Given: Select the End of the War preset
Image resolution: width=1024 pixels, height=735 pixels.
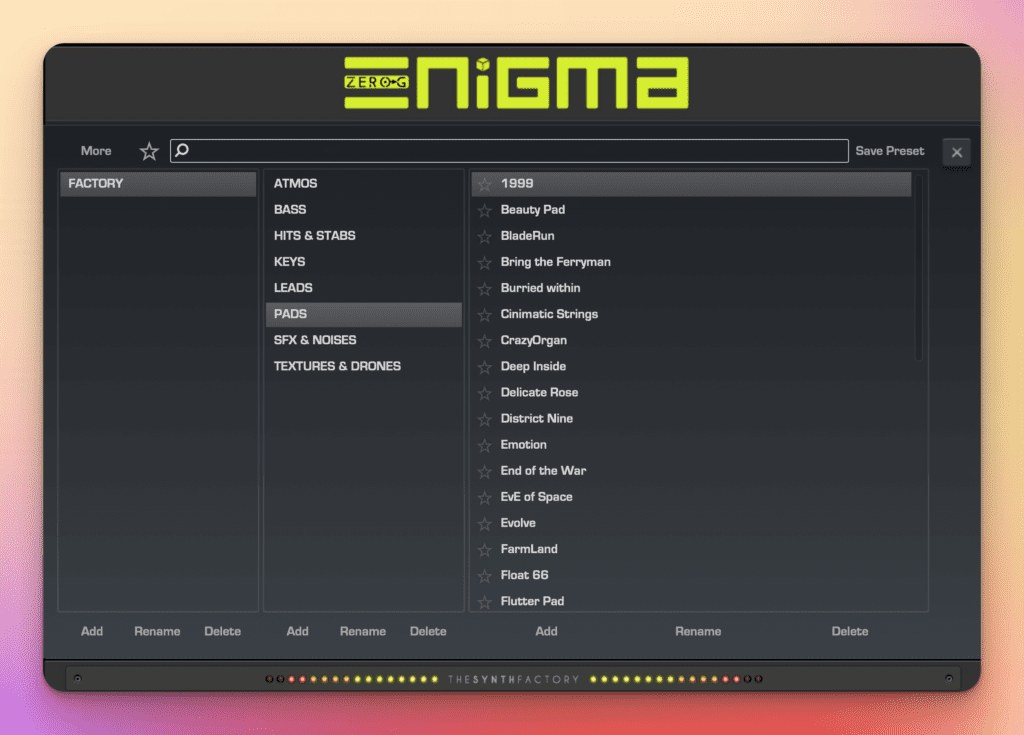Looking at the screenshot, I should tap(692, 471).
